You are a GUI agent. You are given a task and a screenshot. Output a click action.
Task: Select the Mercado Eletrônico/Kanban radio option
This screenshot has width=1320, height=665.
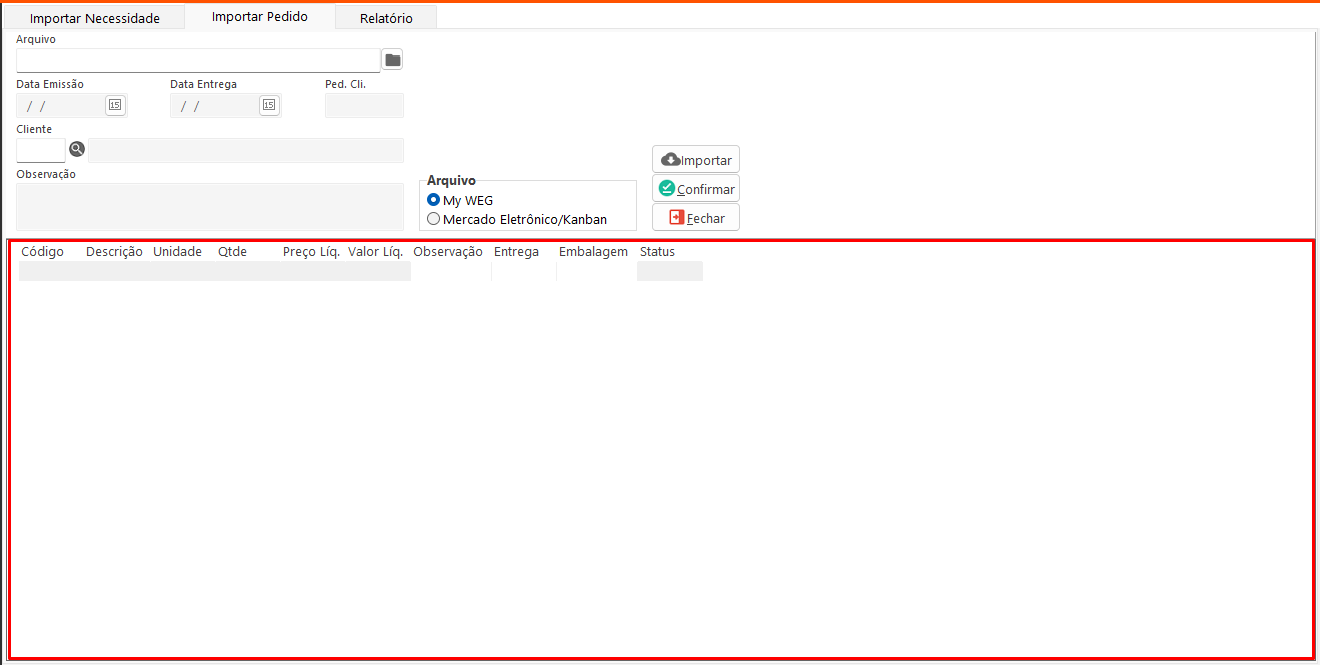434,219
